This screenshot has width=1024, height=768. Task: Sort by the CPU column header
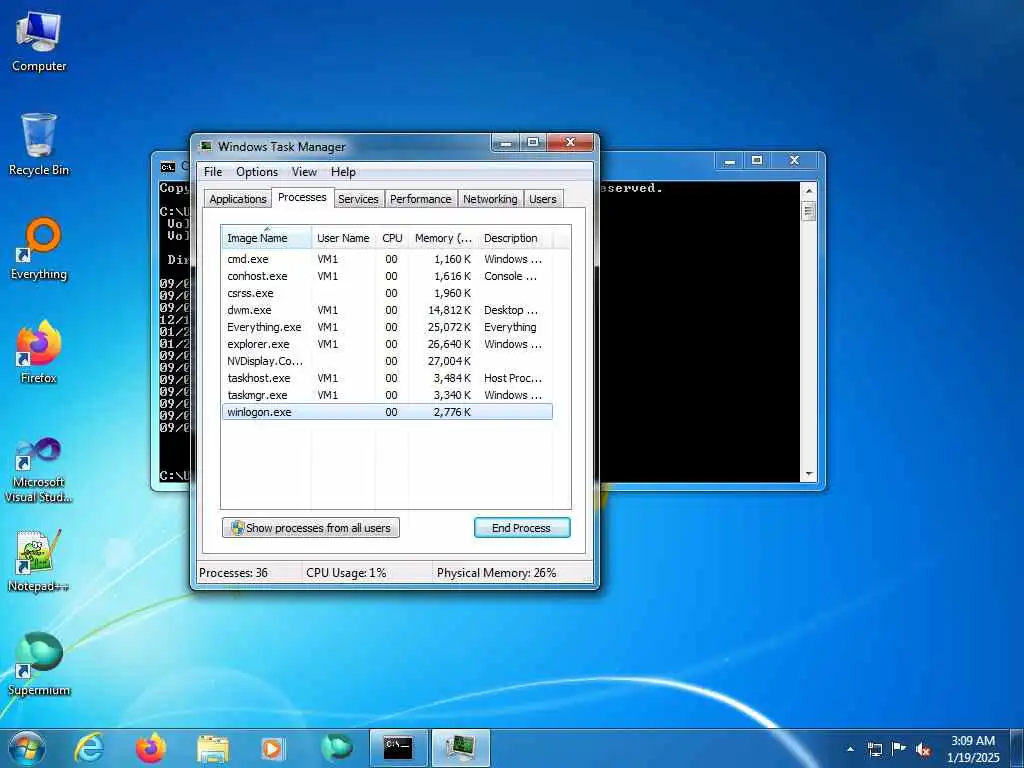pyautogui.click(x=392, y=238)
